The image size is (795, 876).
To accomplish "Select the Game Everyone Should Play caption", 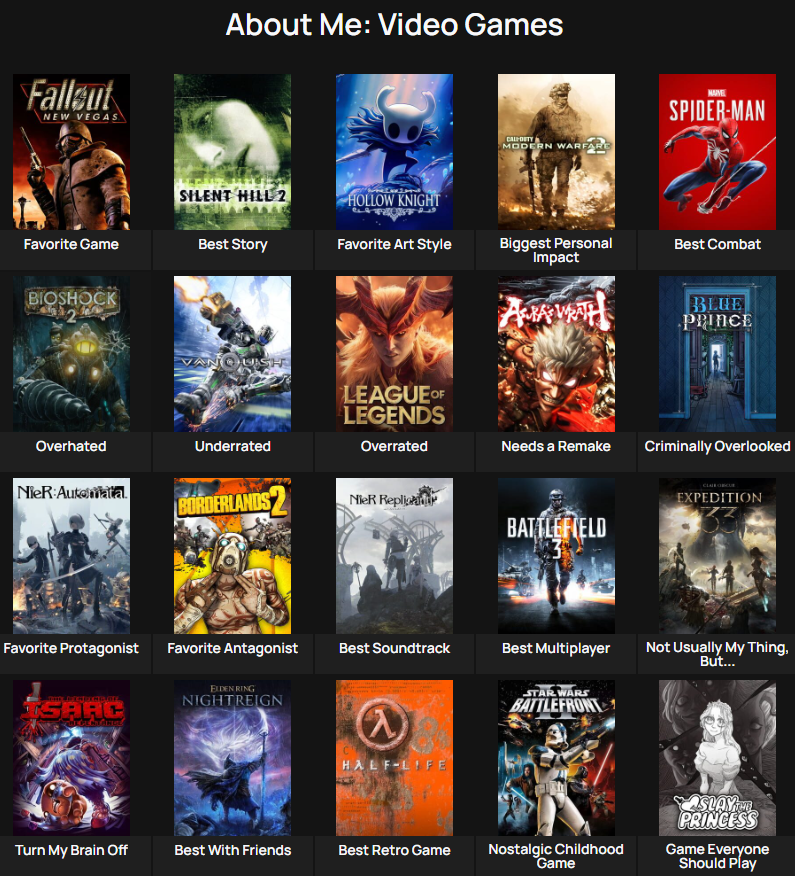I will [x=717, y=856].
